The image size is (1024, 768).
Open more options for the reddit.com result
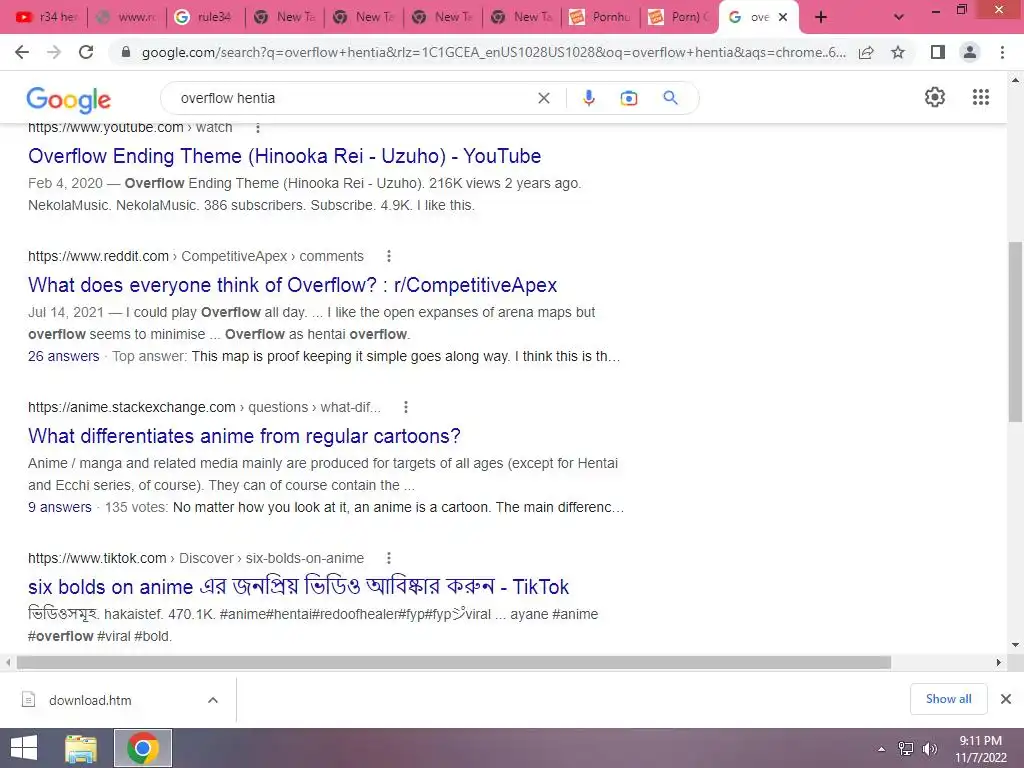pyautogui.click(x=389, y=256)
